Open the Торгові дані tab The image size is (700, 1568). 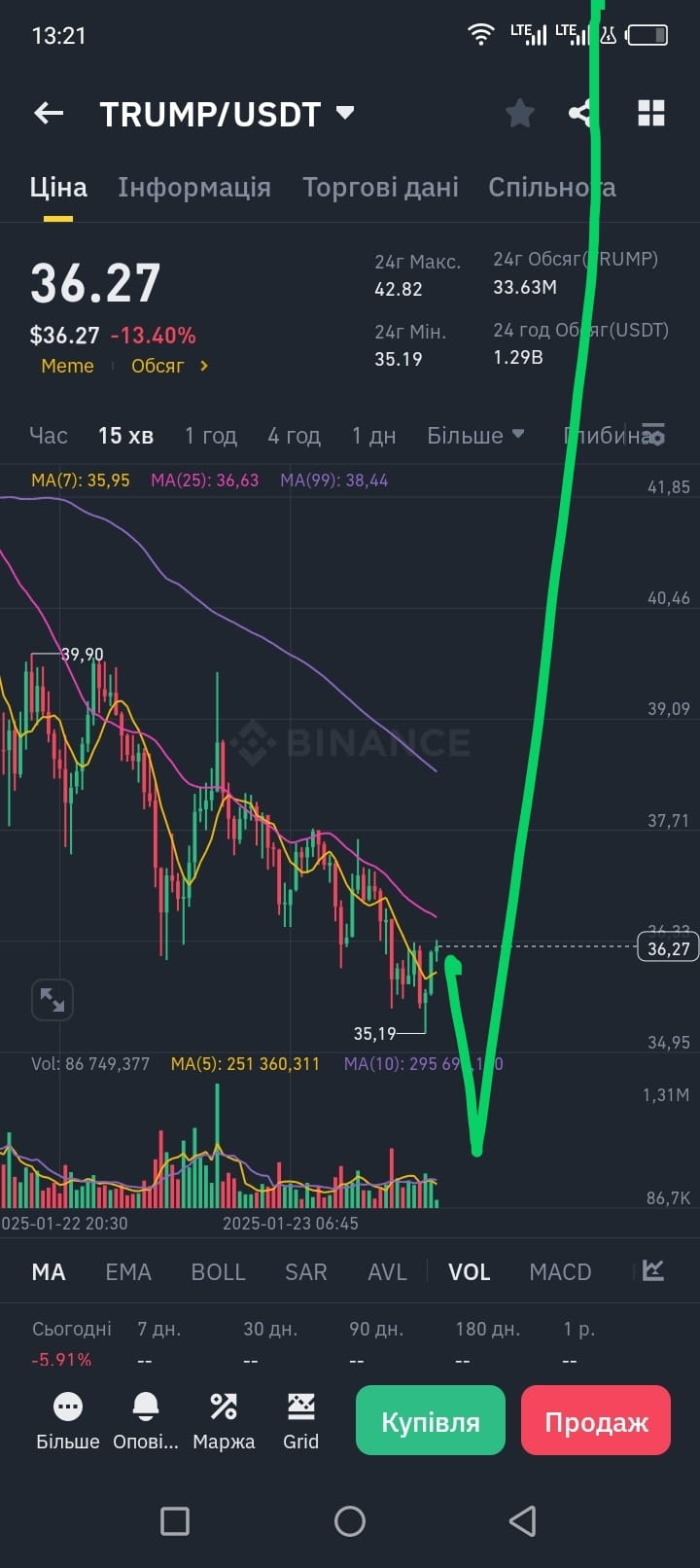point(380,187)
